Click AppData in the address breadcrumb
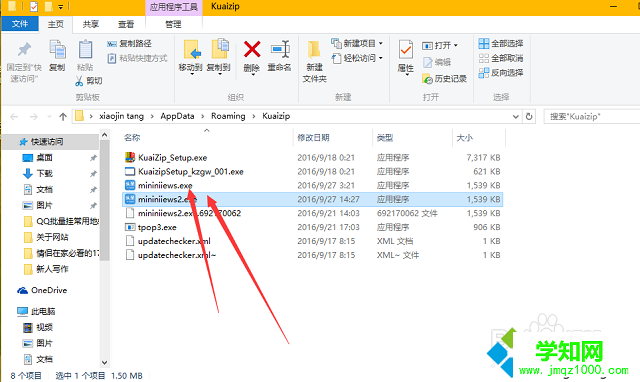Screen dimensions: 640x382 pyautogui.click(x=177, y=116)
